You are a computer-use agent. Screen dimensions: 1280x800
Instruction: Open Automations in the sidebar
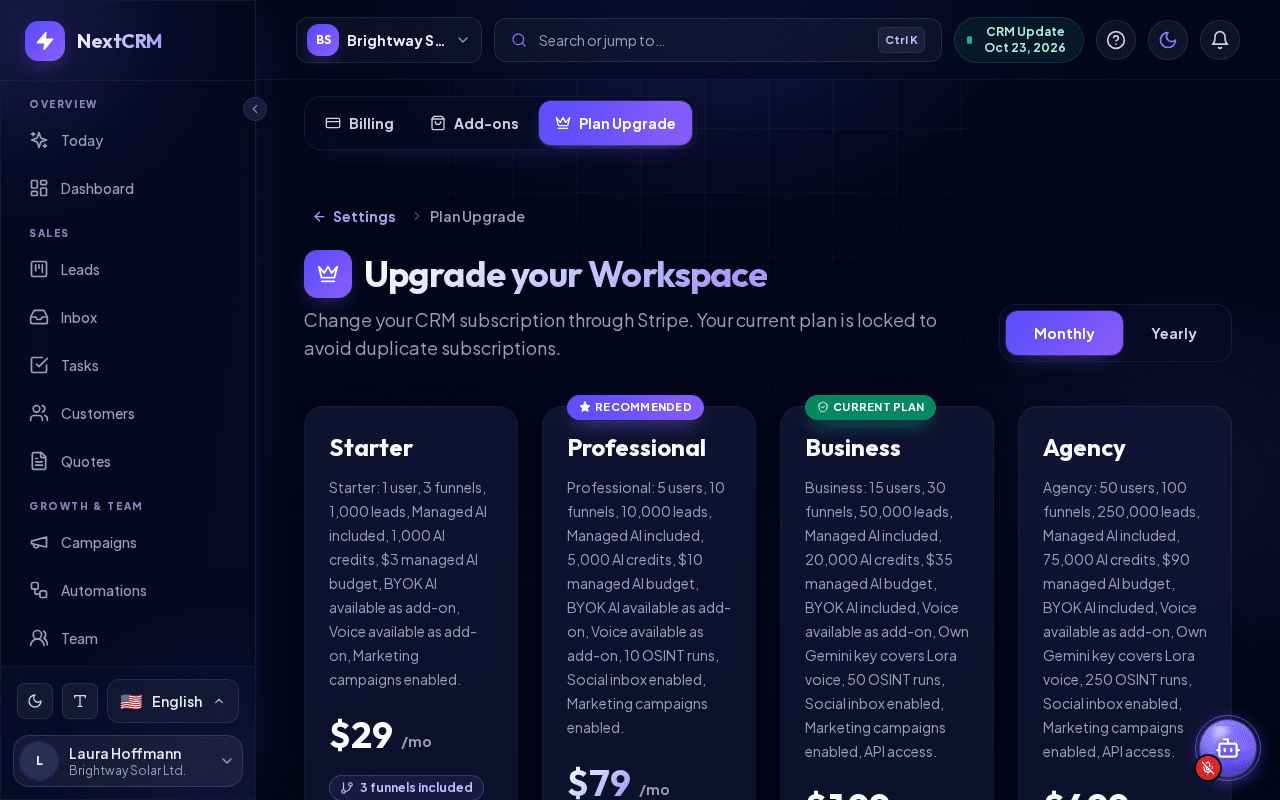point(128,591)
